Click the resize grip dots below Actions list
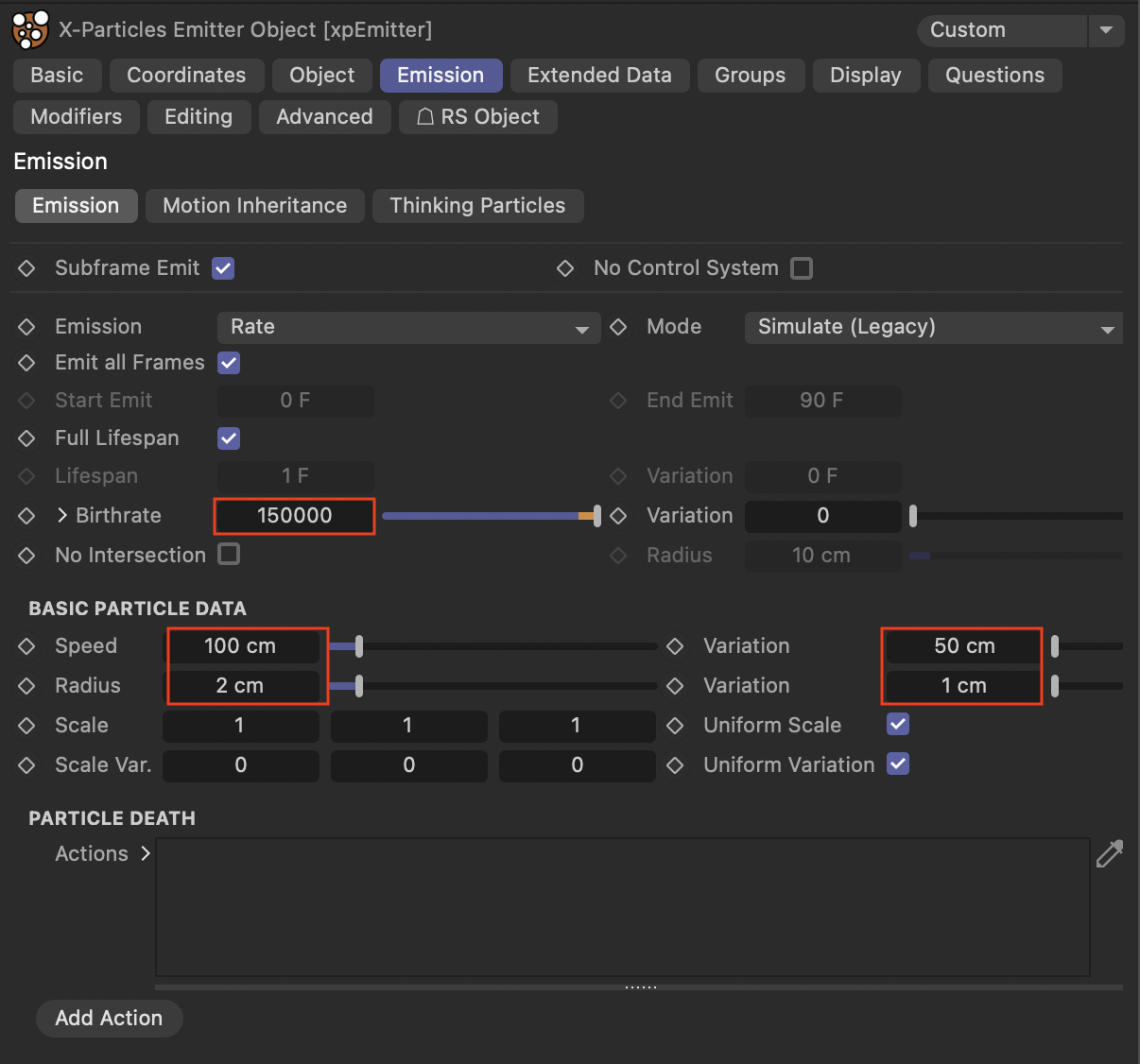This screenshot has height=1064, width=1140. pyautogui.click(x=640, y=987)
